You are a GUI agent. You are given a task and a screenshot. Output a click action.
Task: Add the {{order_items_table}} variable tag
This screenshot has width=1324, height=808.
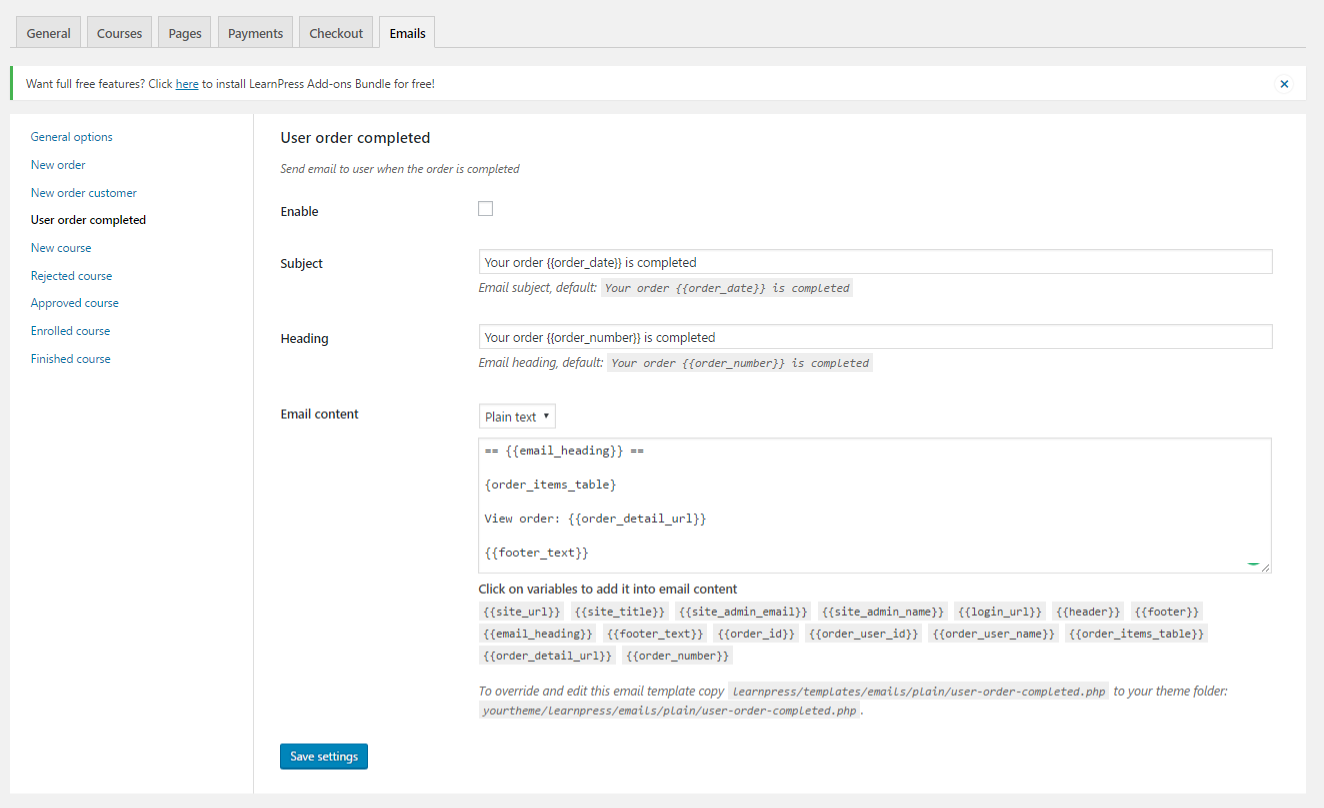(x=1136, y=633)
